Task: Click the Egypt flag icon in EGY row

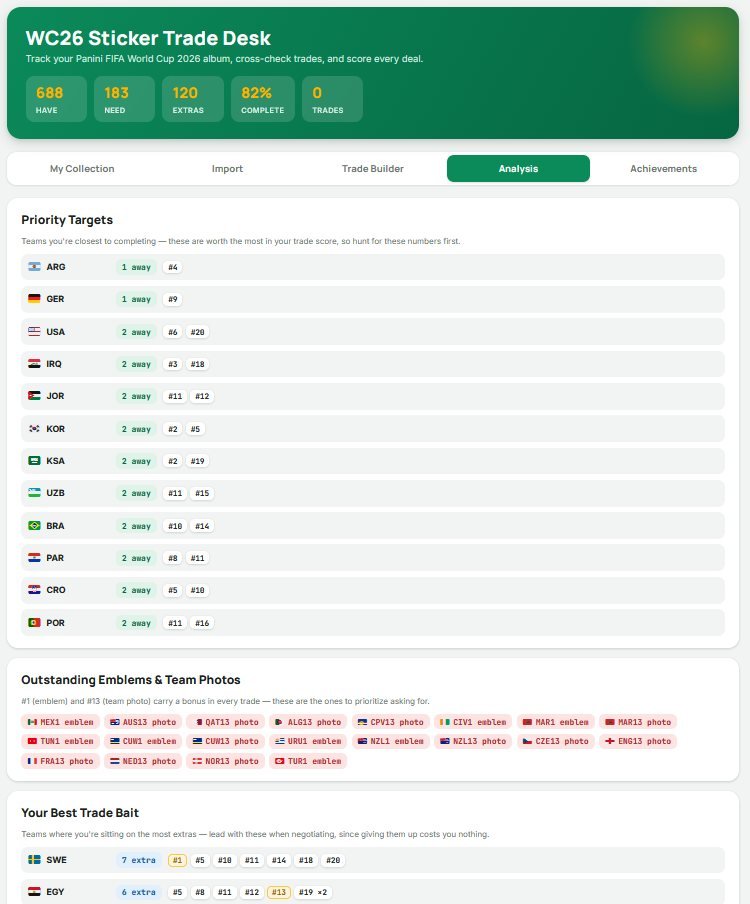Action: (35, 891)
